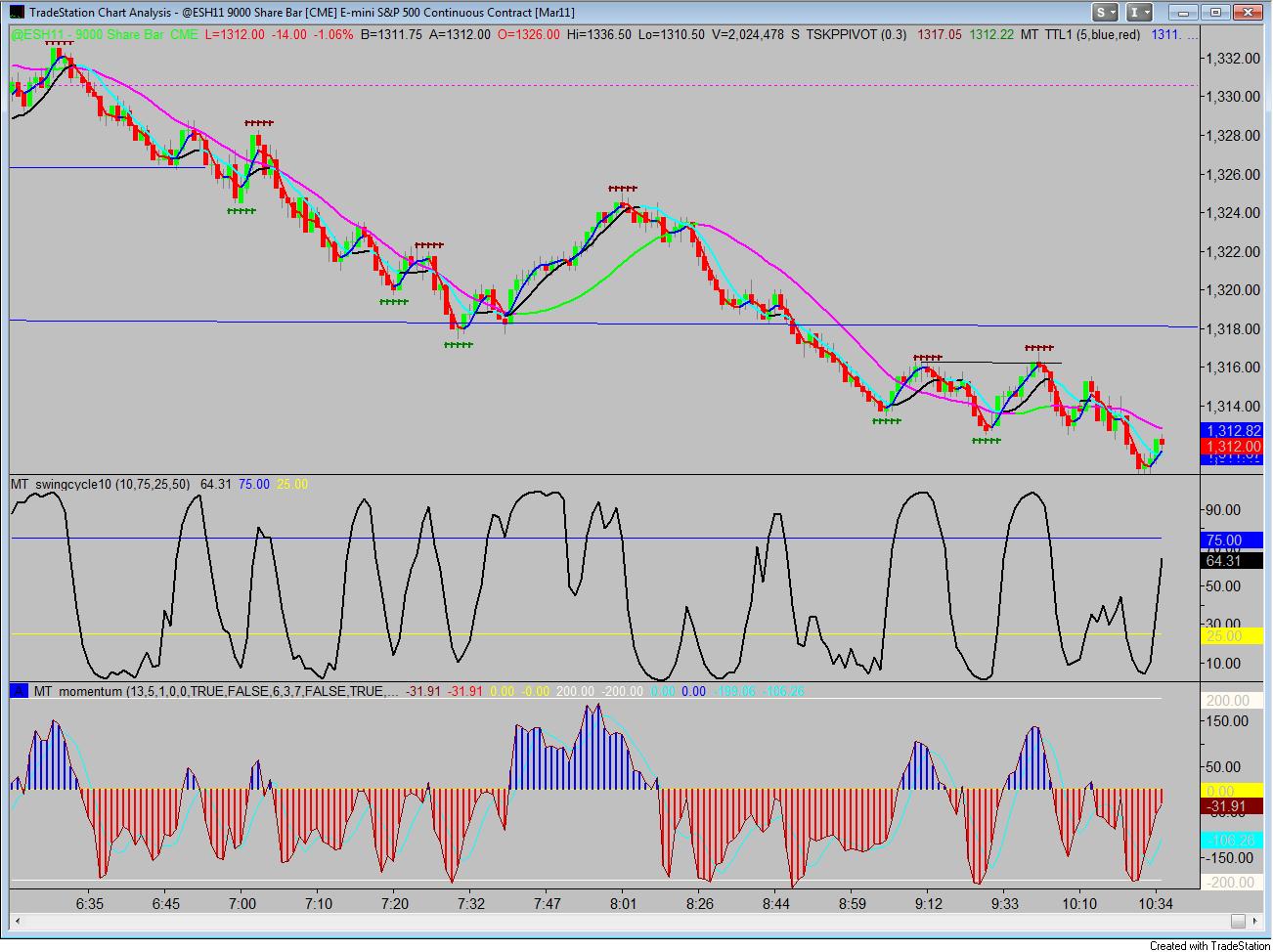Click the TSKPPIVOT (0.3) indicator label
The width and height of the screenshot is (1273, 952).
coord(856,34)
